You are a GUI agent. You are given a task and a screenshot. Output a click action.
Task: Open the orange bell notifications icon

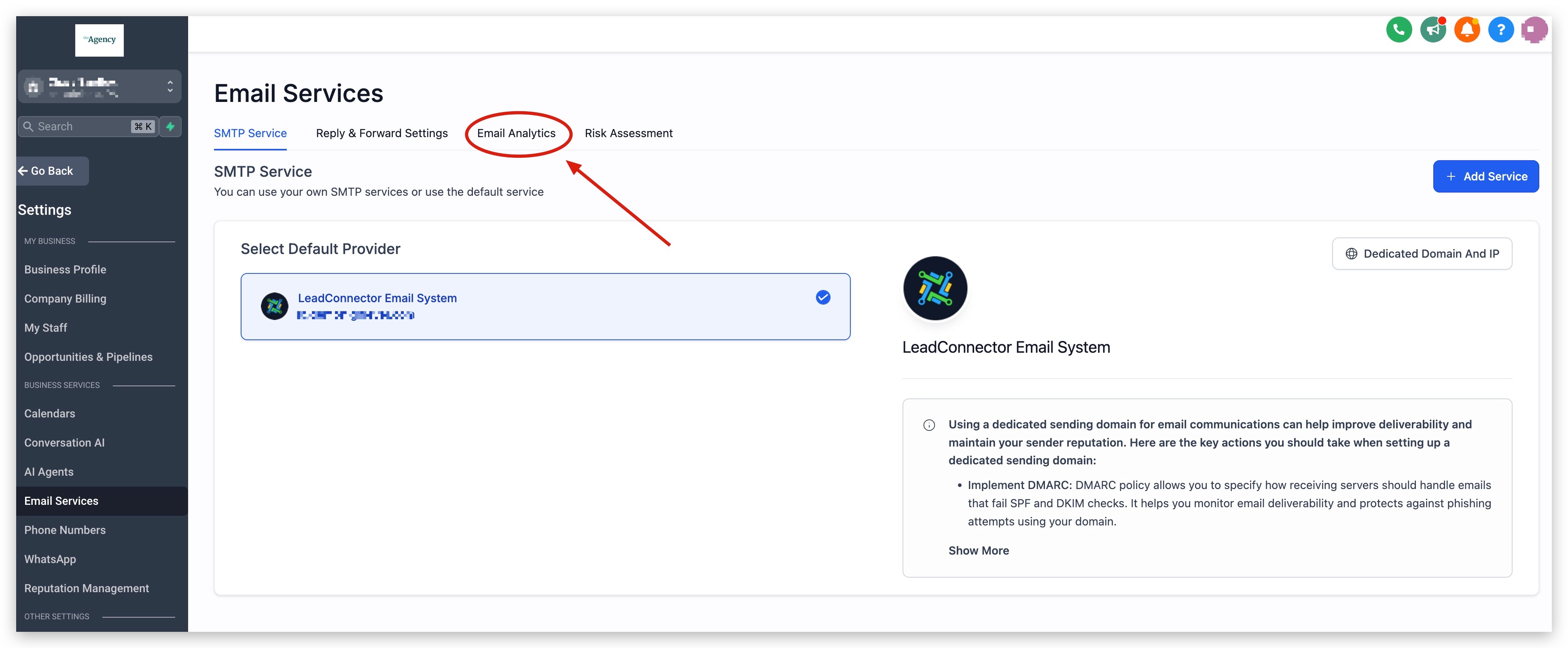tap(1467, 29)
